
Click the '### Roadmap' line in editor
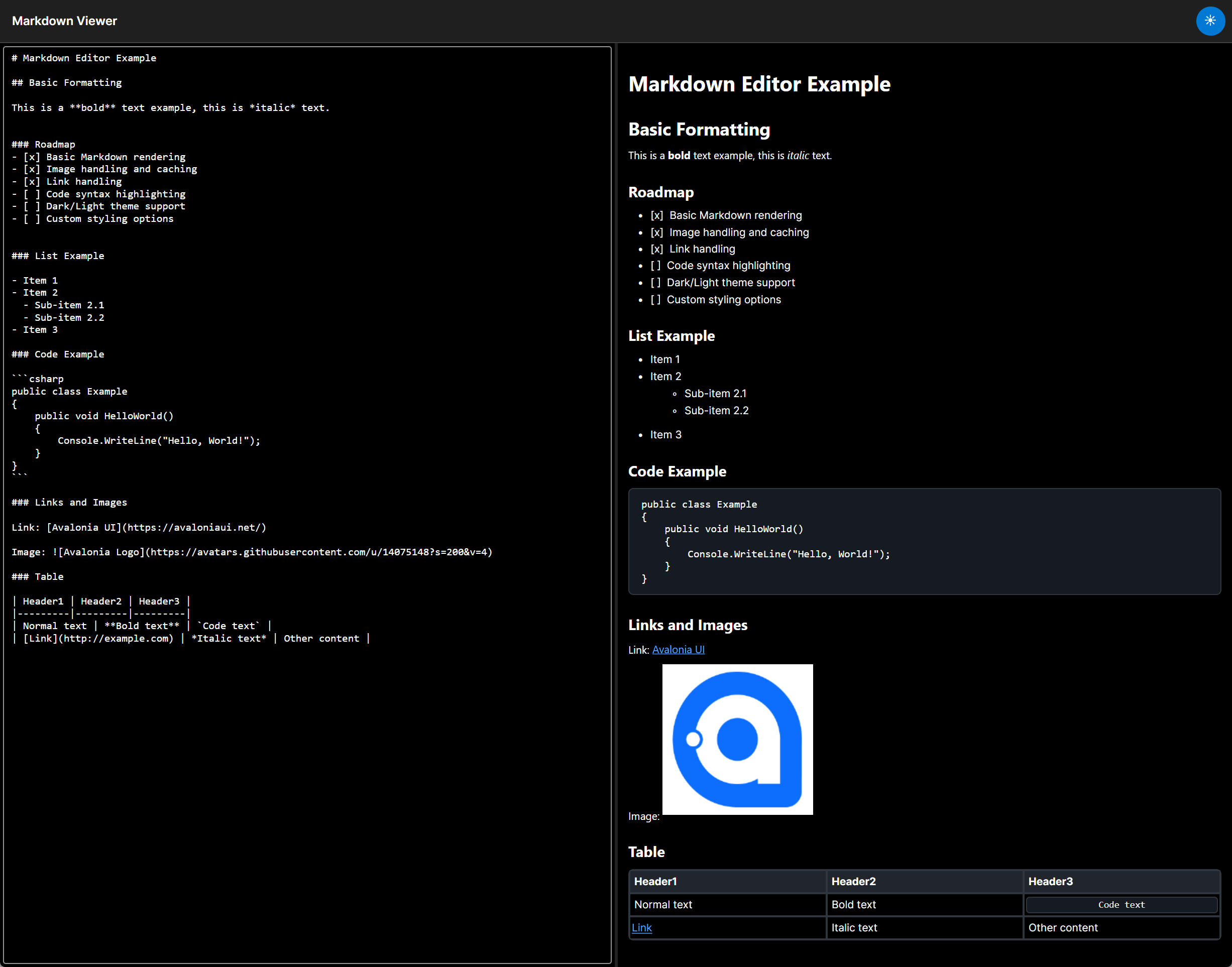tap(44, 145)
